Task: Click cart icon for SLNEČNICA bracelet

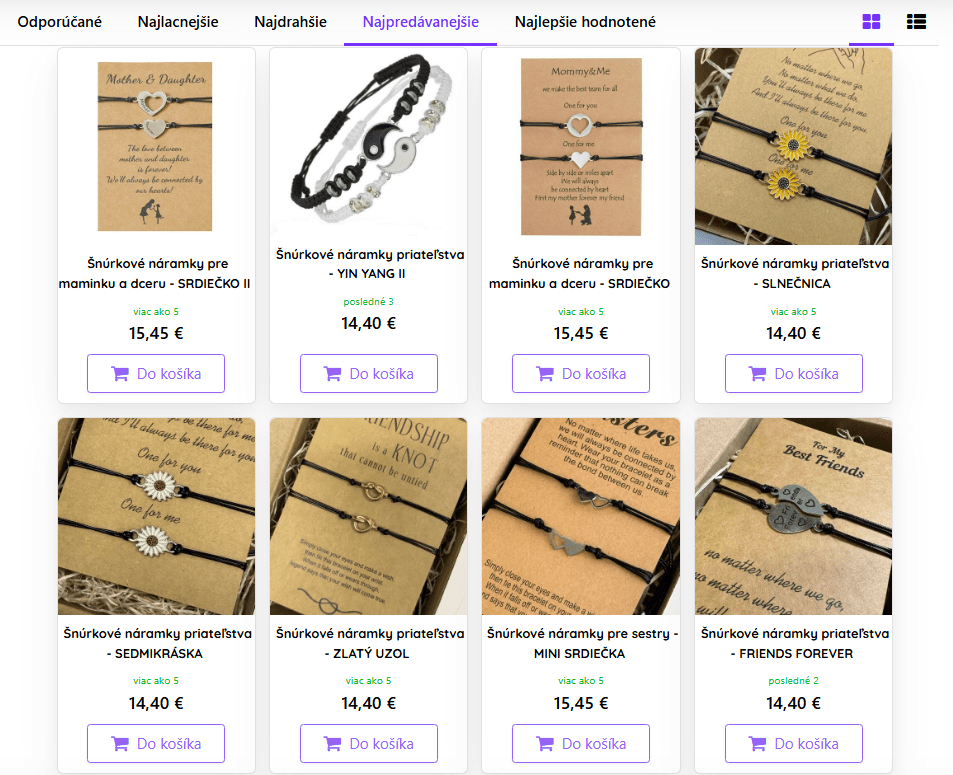Action: 757,374
